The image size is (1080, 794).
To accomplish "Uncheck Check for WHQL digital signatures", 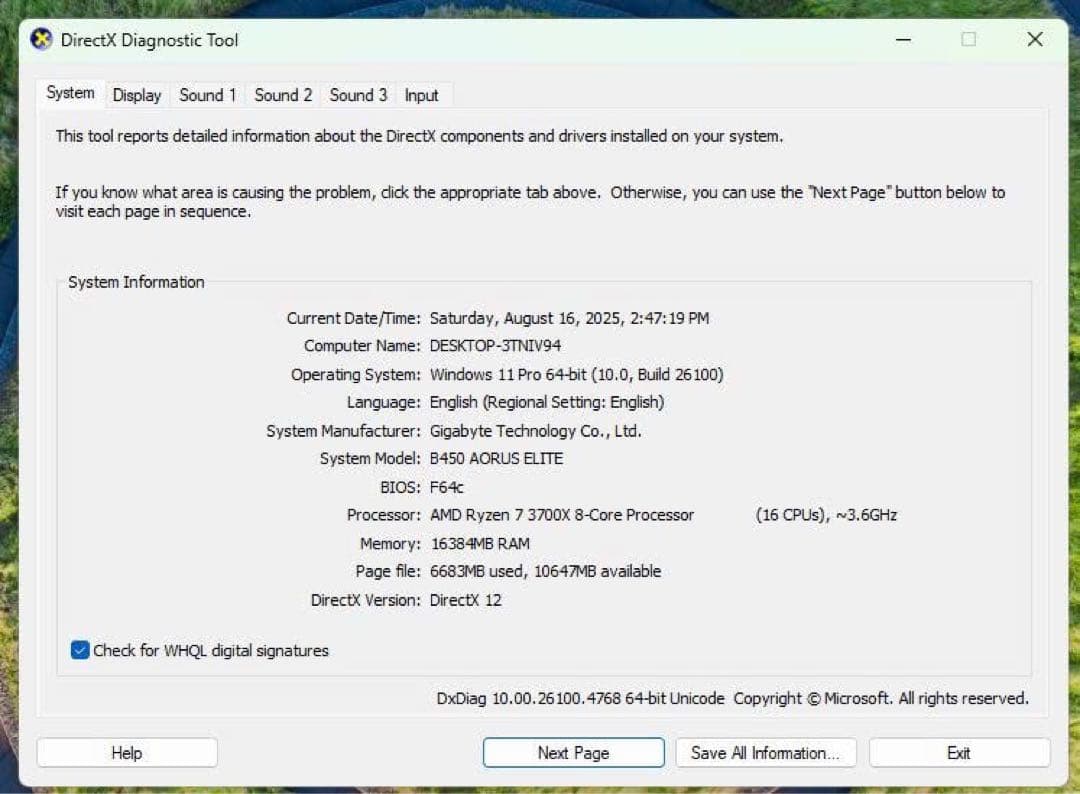I will pos(81,650).
